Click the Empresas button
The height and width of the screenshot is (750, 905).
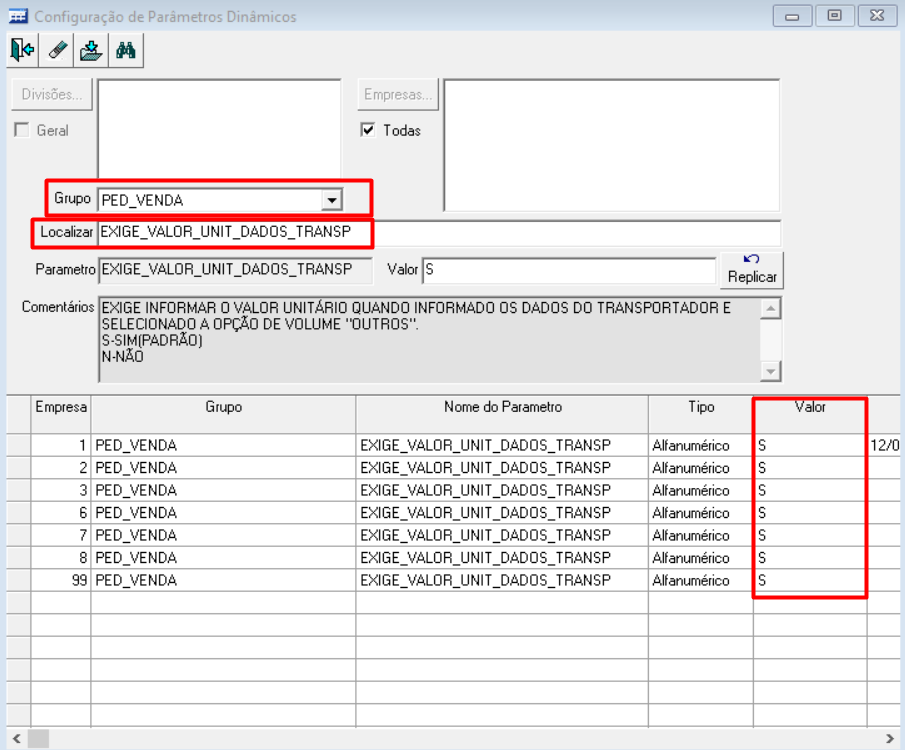click(x=398, y=95)
